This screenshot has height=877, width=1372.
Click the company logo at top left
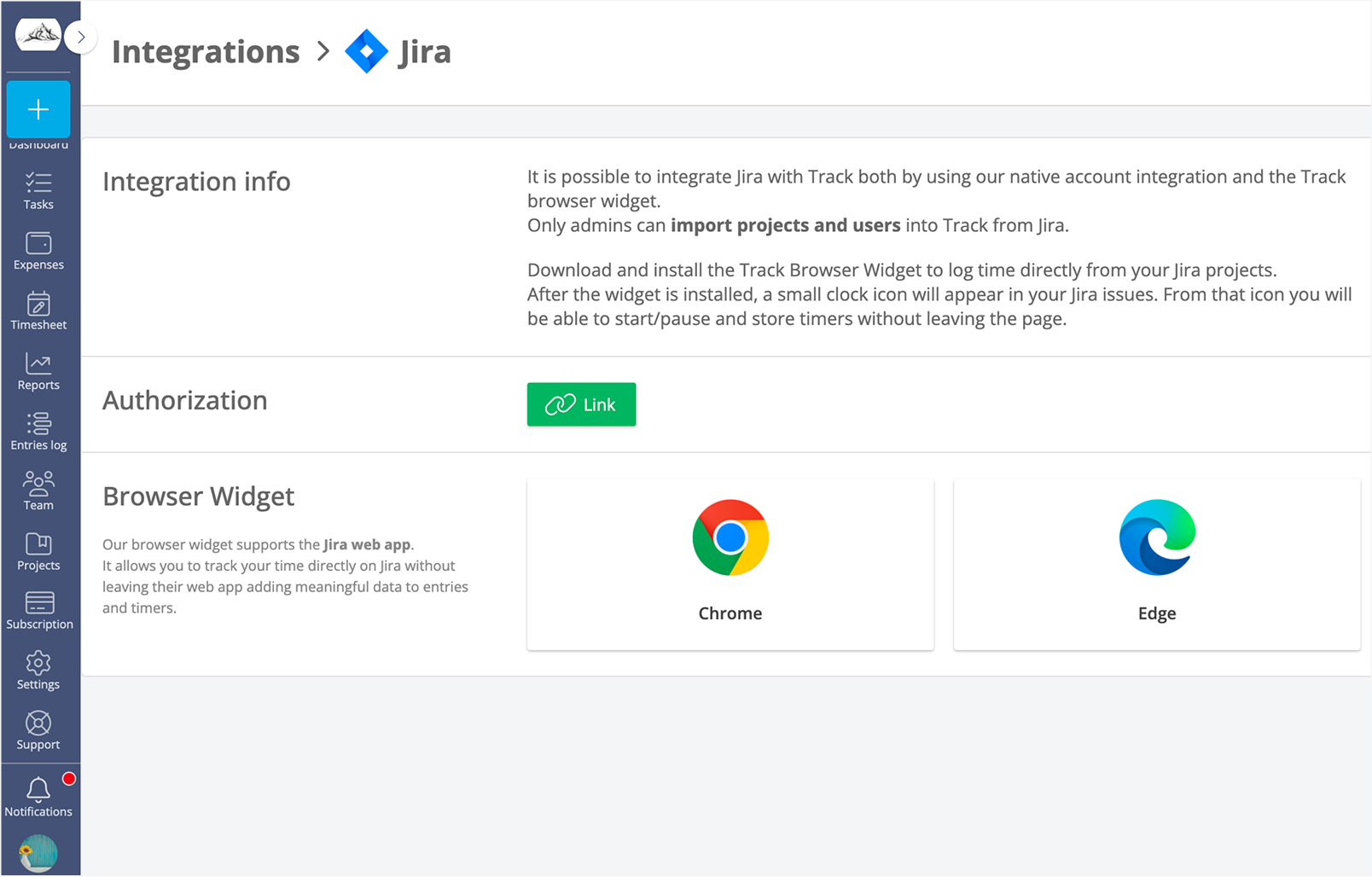[38, 35]
